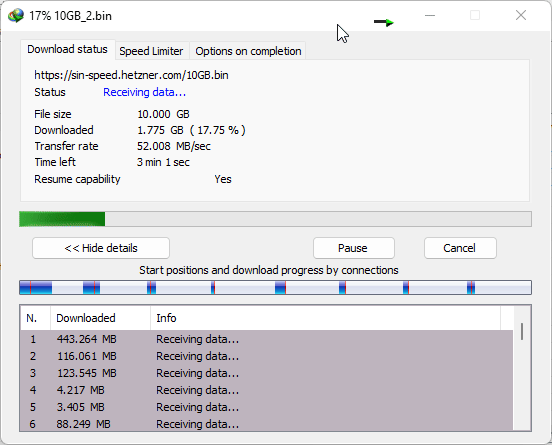Select connection row 3 with 123.545 MB
The image size is (552, 445).
coord(266,373)
